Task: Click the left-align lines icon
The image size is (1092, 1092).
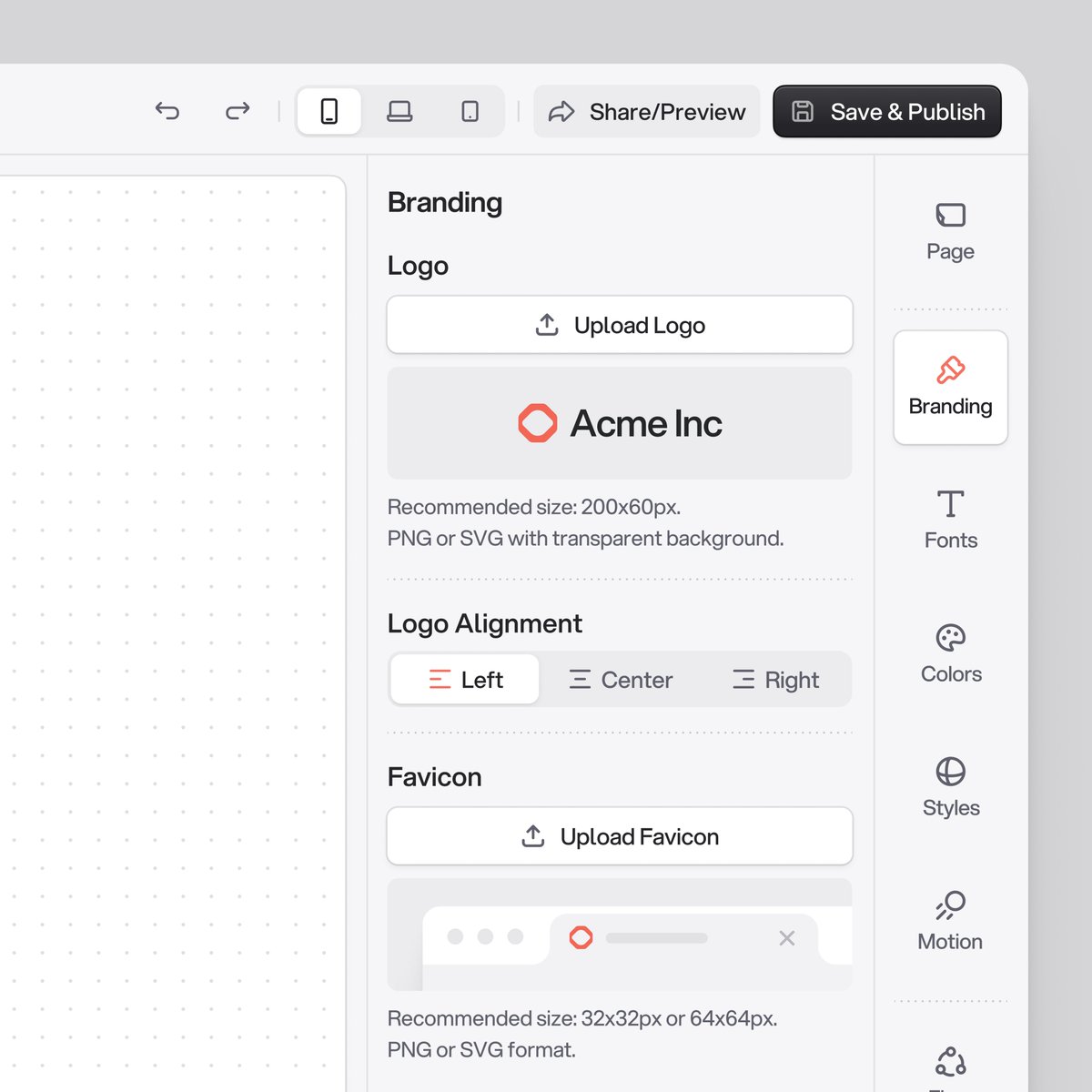Action: 440,680
